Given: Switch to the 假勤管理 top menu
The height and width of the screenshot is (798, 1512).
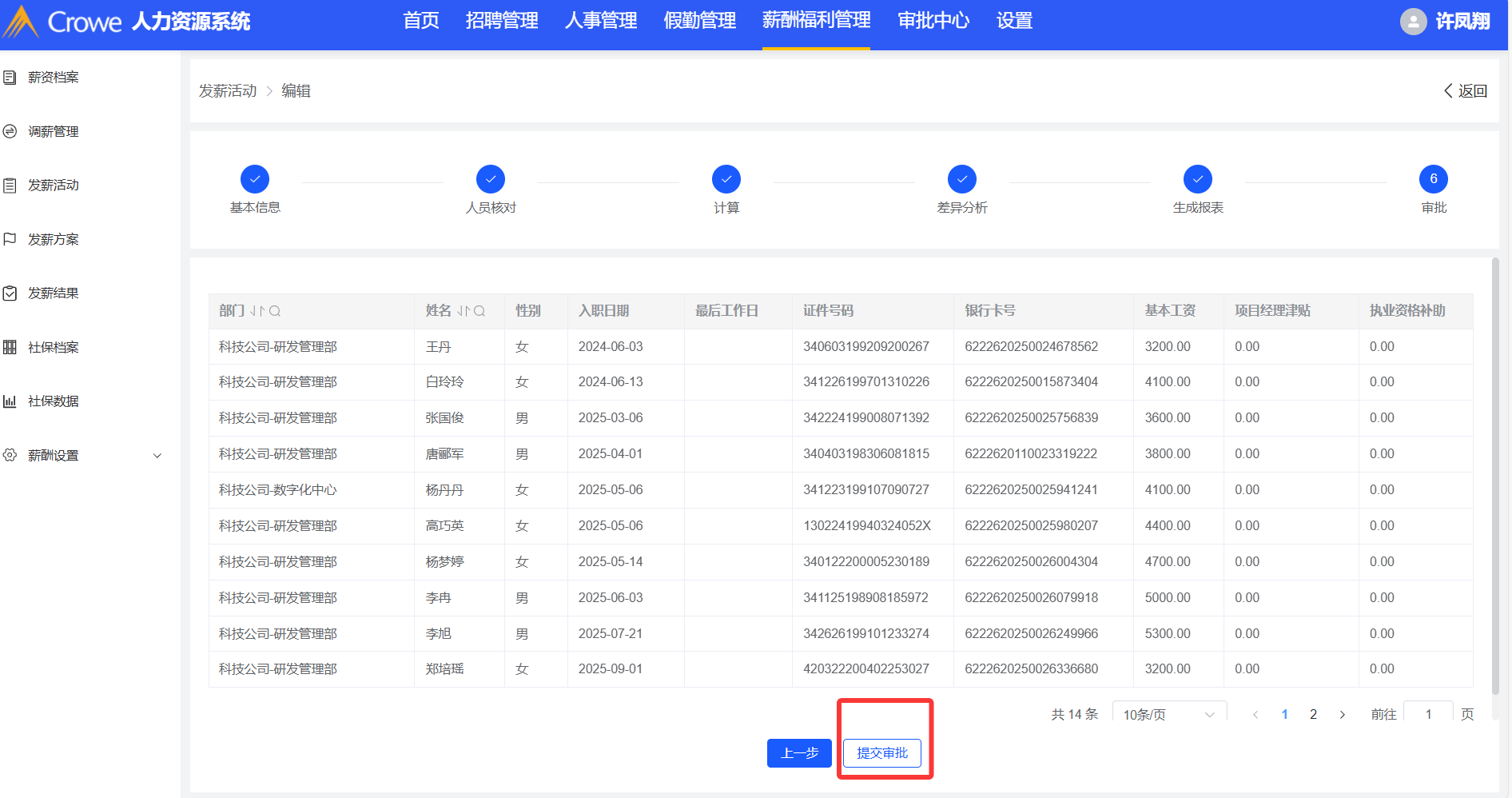Looking at the screenshot, I should [x=699, y=21].
